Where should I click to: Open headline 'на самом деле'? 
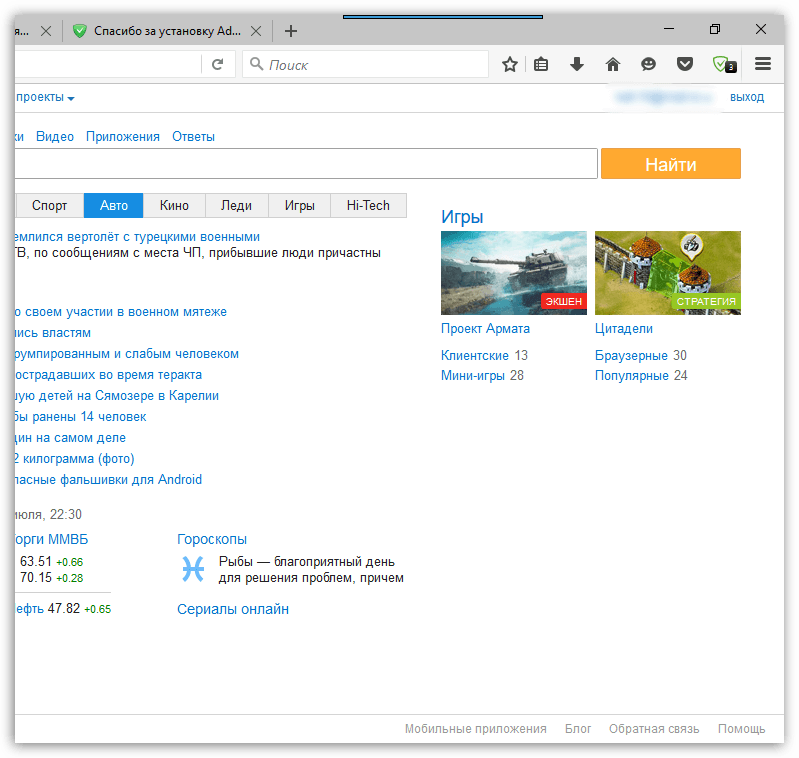point(70,438)
